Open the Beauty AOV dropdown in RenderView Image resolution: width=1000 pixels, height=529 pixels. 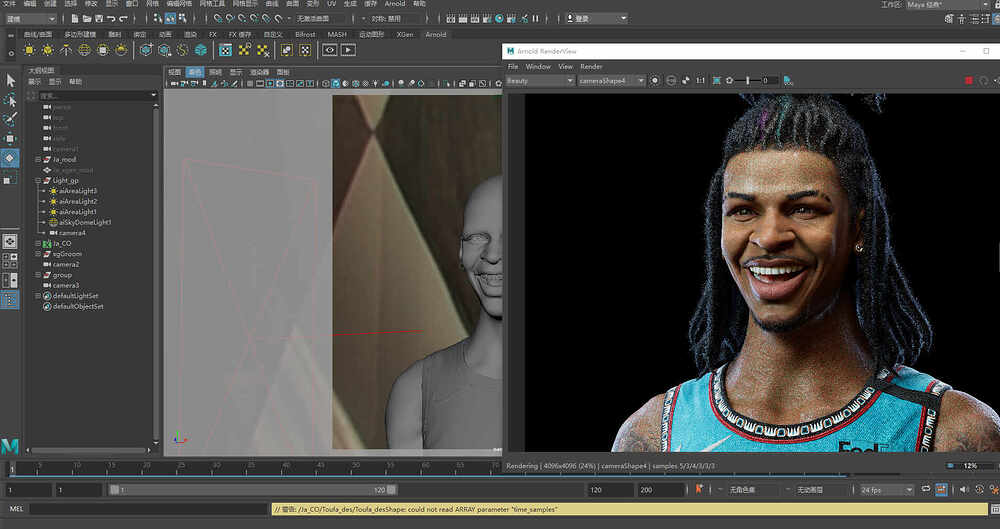(540, 80)
